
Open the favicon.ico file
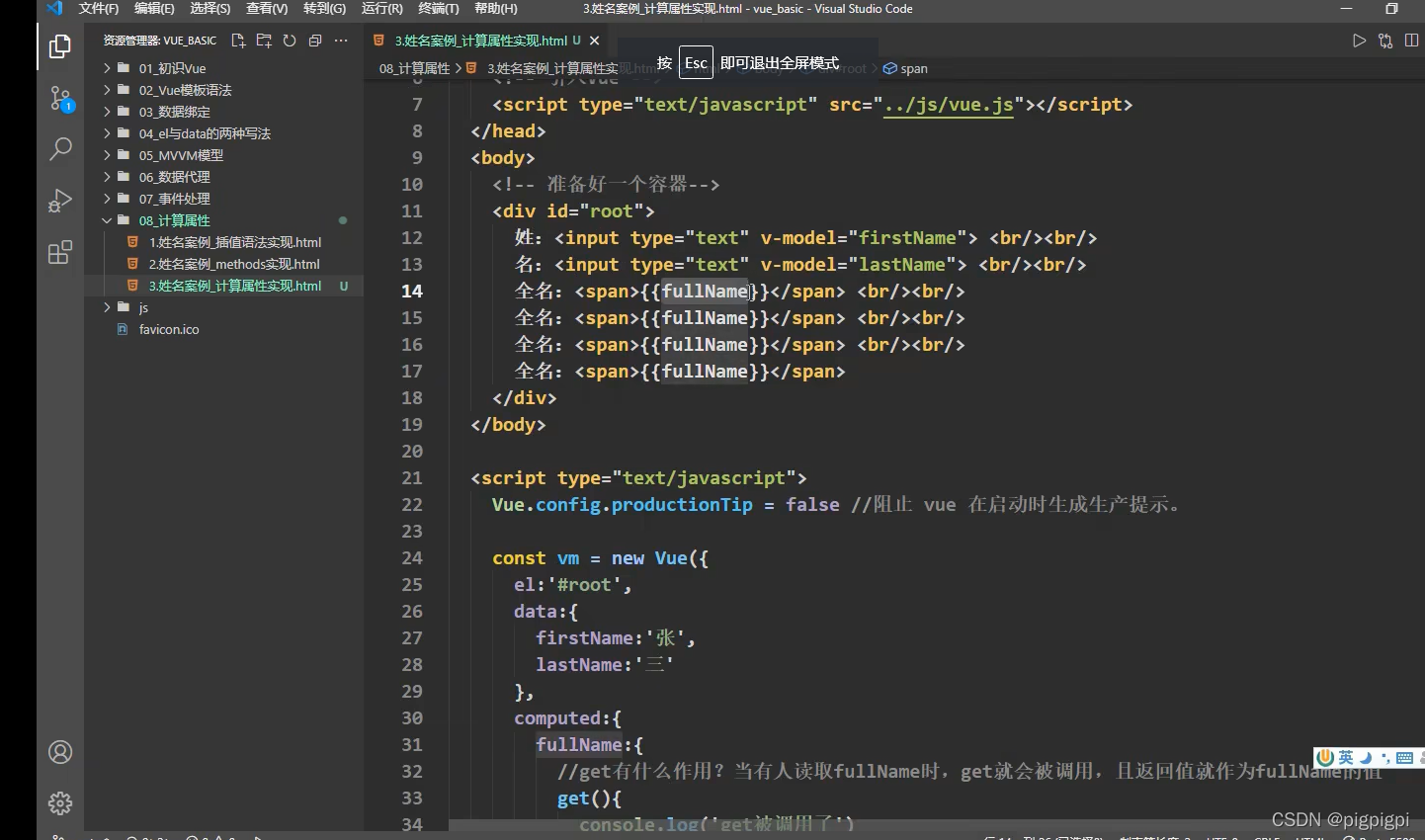(169, 329)
